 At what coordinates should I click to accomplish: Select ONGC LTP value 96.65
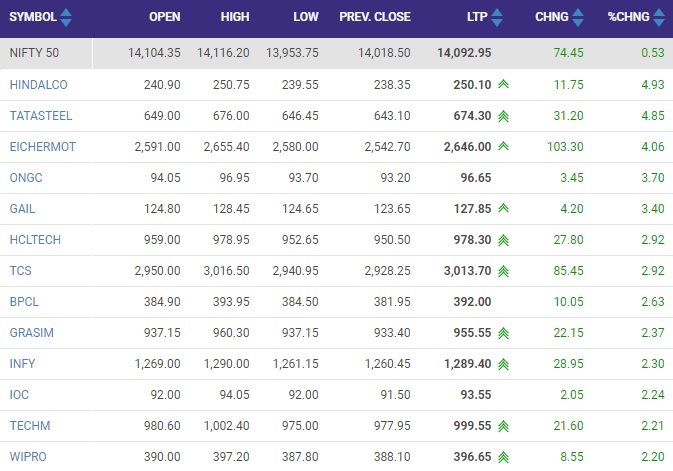pyautogui.click(x=476, y=177)
